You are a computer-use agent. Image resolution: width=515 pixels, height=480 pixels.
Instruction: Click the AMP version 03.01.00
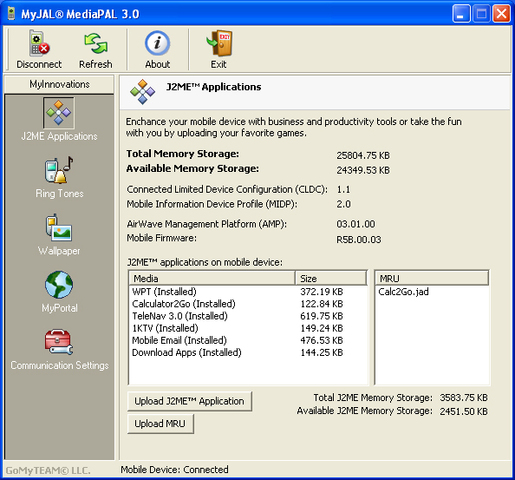[x=356, y=224]
